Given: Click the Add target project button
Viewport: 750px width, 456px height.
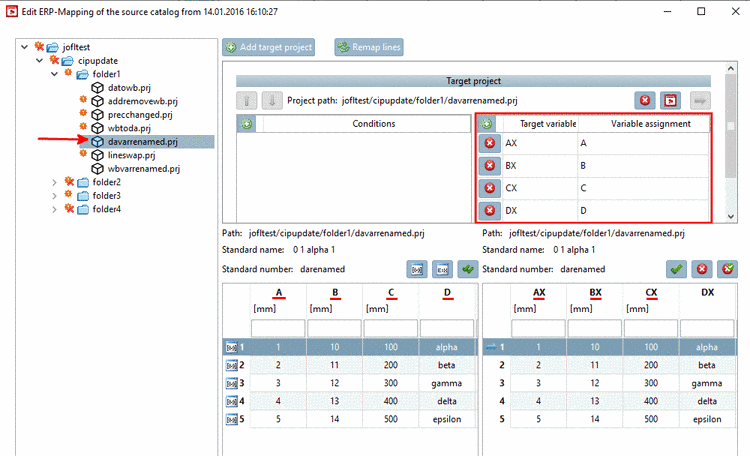Looking at the screenshot, I should coord(268,47).
